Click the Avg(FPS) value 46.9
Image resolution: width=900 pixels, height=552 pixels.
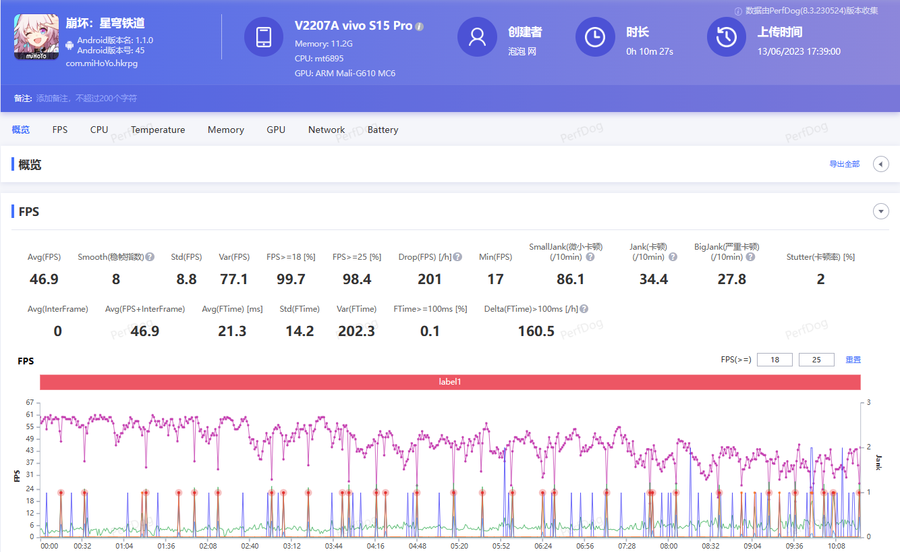pos(44,279)
